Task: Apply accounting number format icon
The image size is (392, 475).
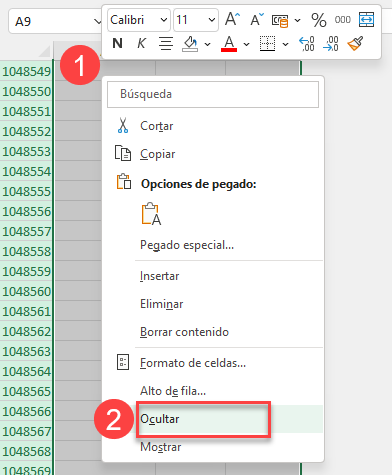Action: [x=280, y=20]
